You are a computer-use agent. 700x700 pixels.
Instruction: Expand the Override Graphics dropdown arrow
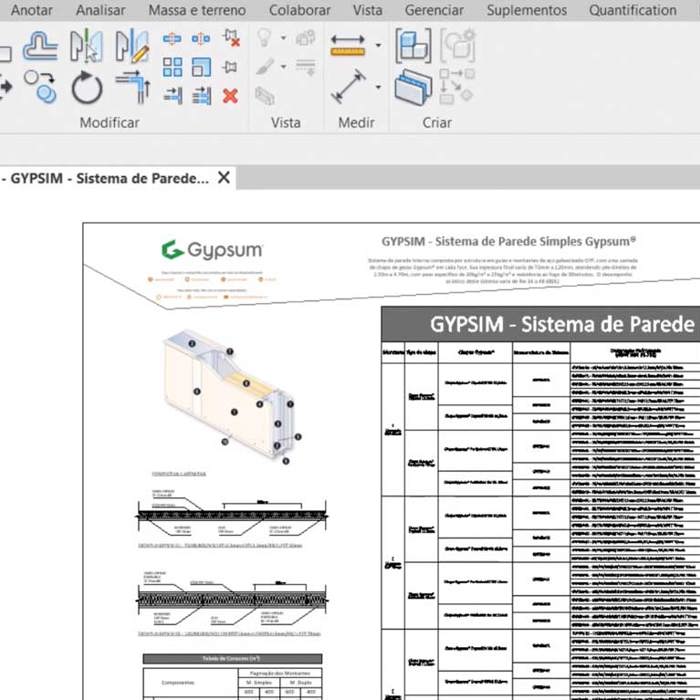click(x=283, y=67)
